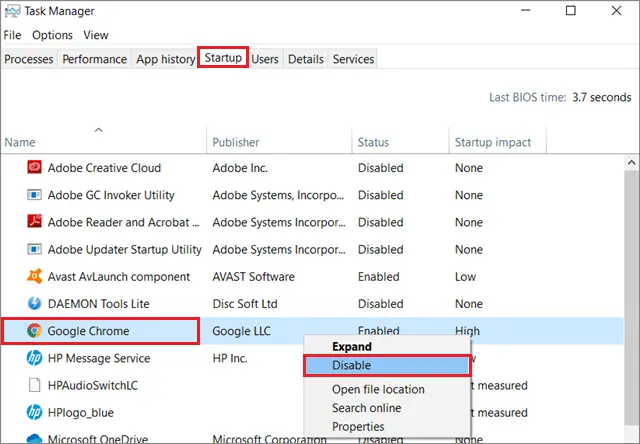The width and height of the screenshot is (640, 444).
Task: Click the High startup impact for Chrome
Action: [467, 331]
